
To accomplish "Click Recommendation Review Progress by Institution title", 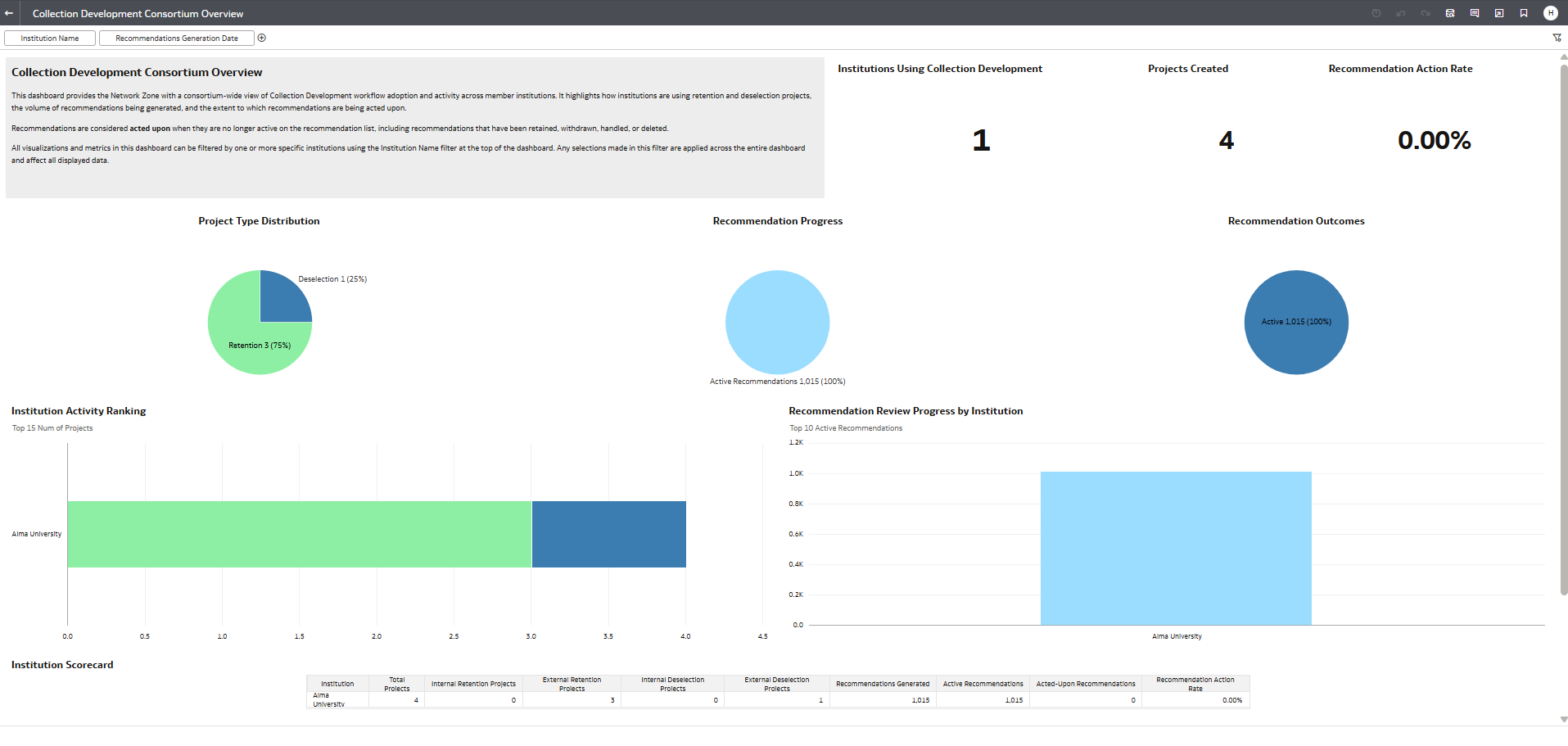I will [x=906, y=411].
